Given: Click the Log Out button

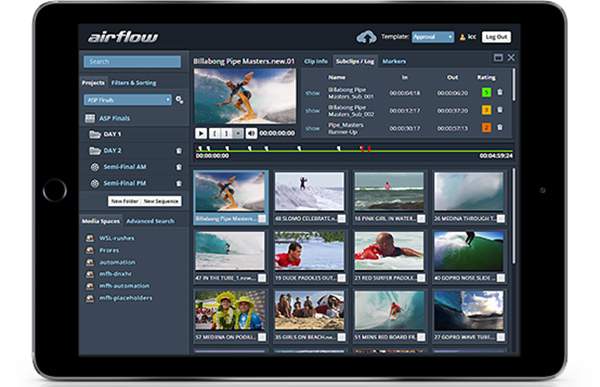Looking at the screenshot, I should (x=496, y=37).
